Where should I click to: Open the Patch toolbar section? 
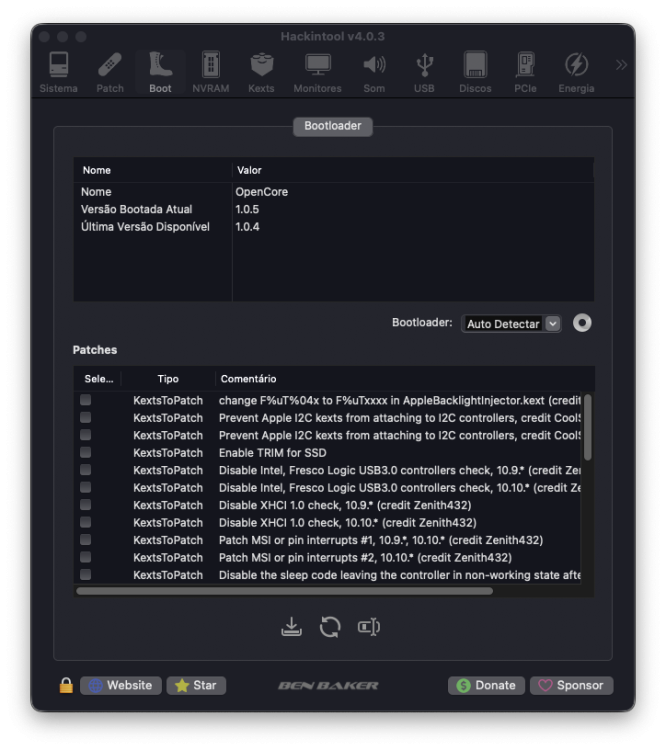[x=110, y=72]
